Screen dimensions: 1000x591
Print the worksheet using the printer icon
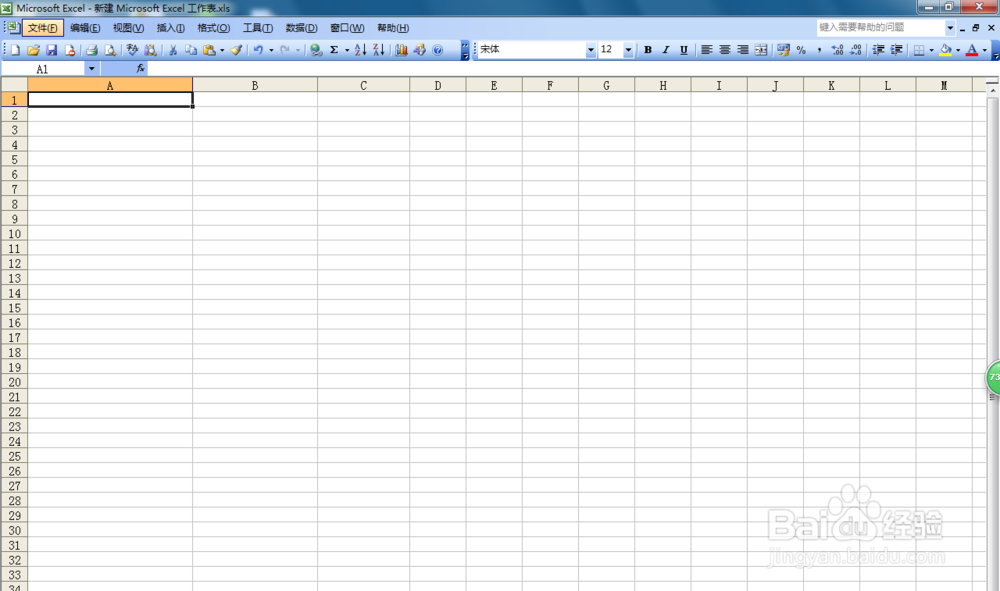point(92,50)
